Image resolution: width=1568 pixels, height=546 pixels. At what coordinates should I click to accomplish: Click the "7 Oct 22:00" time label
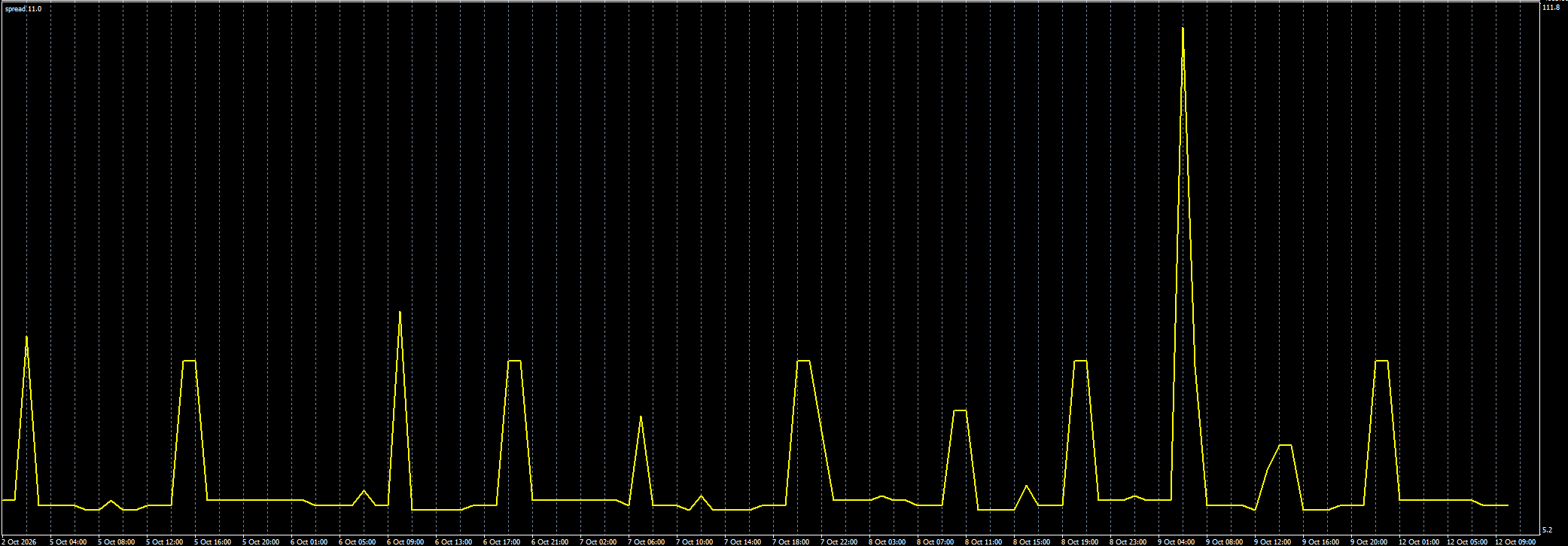pyautogui.click(x=839, y=541)
